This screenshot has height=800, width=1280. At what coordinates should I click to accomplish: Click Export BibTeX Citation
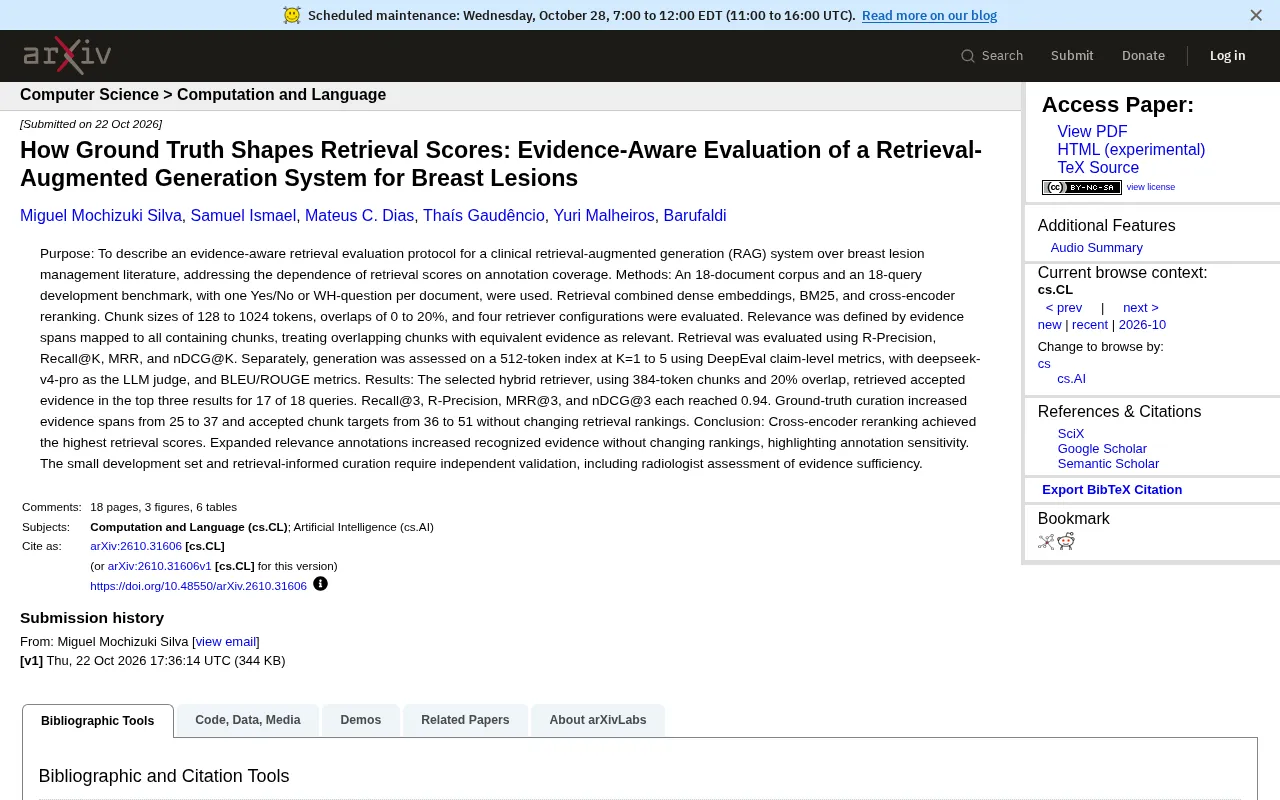1112,490
